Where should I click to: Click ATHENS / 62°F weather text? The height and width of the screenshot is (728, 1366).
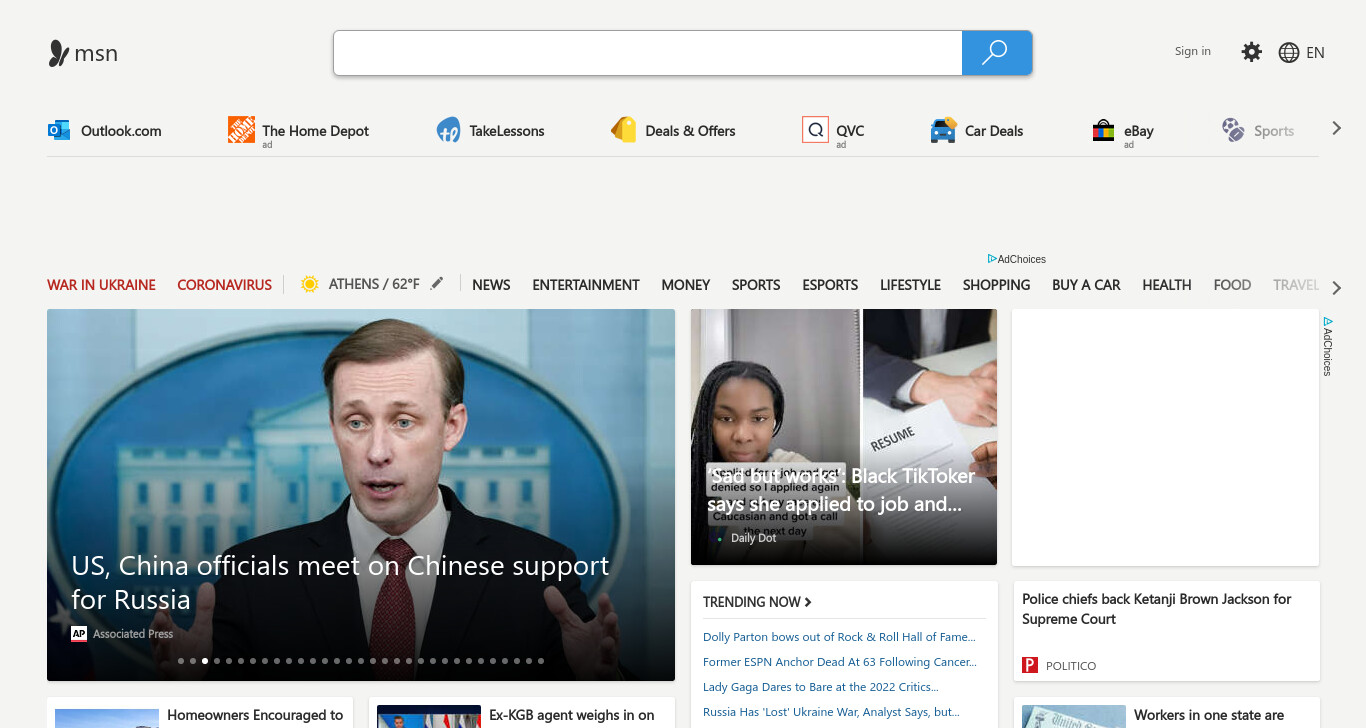pos(374,284)
